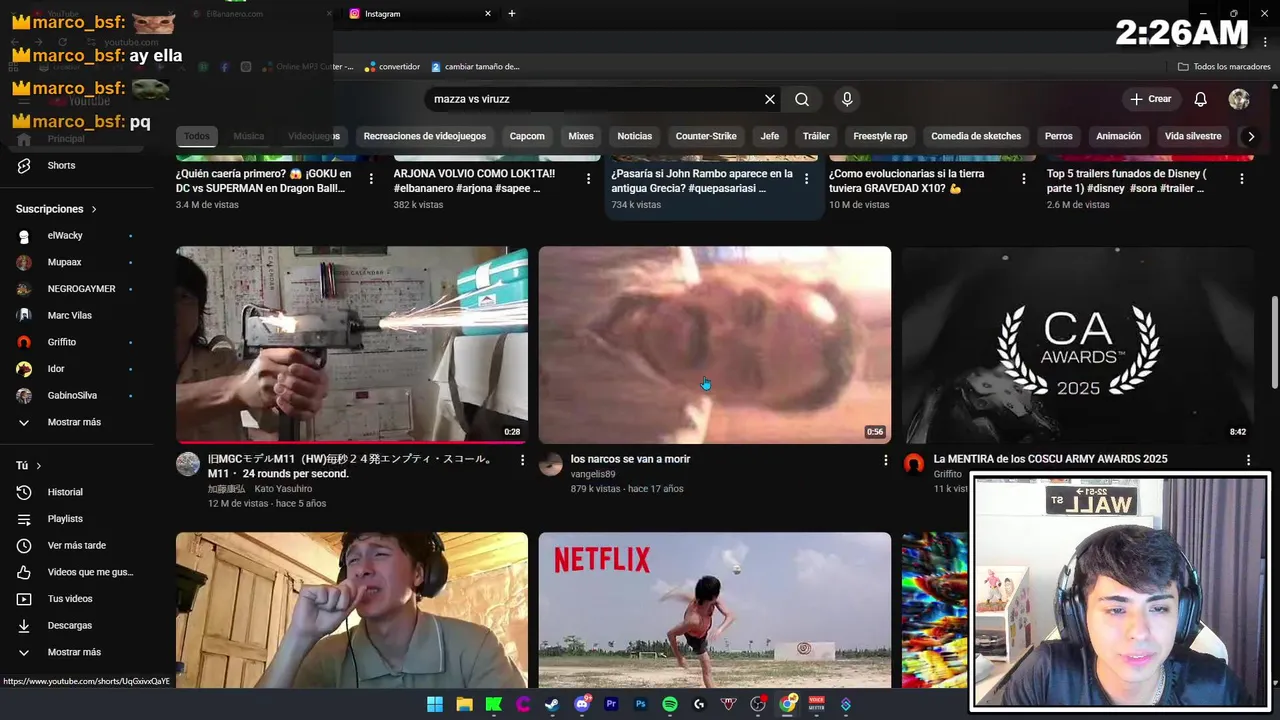This screenshot has width=1280, height=720.
Task: Show more filter chips with right arrow
Action: 1250,136
